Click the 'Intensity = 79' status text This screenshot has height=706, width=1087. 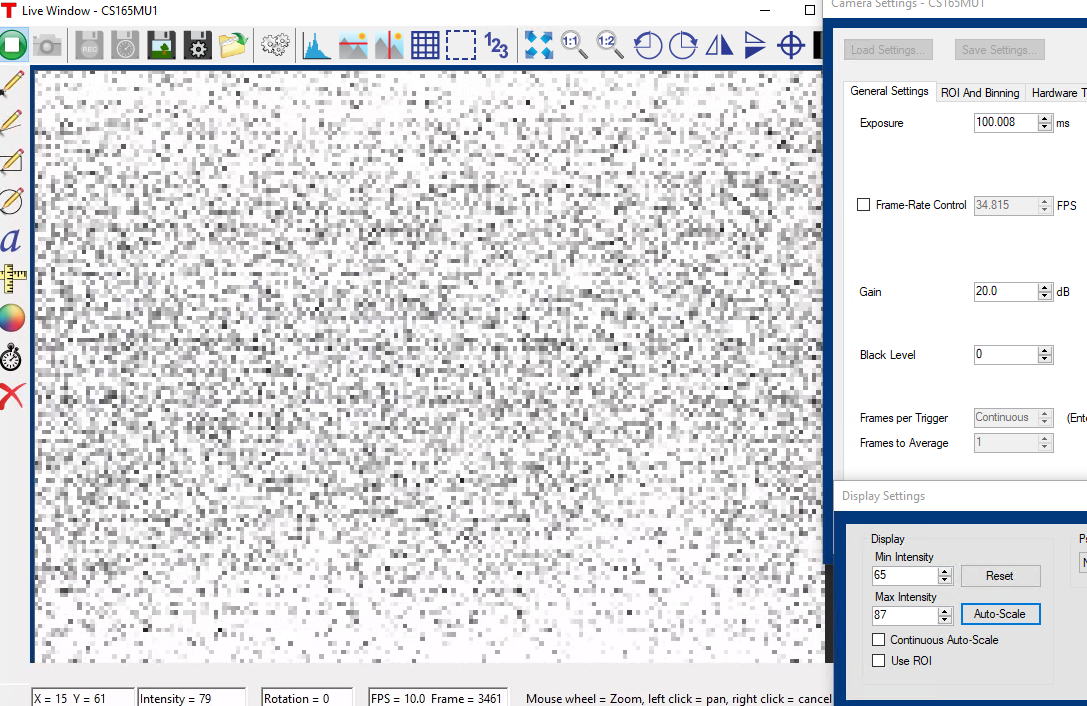175,698
